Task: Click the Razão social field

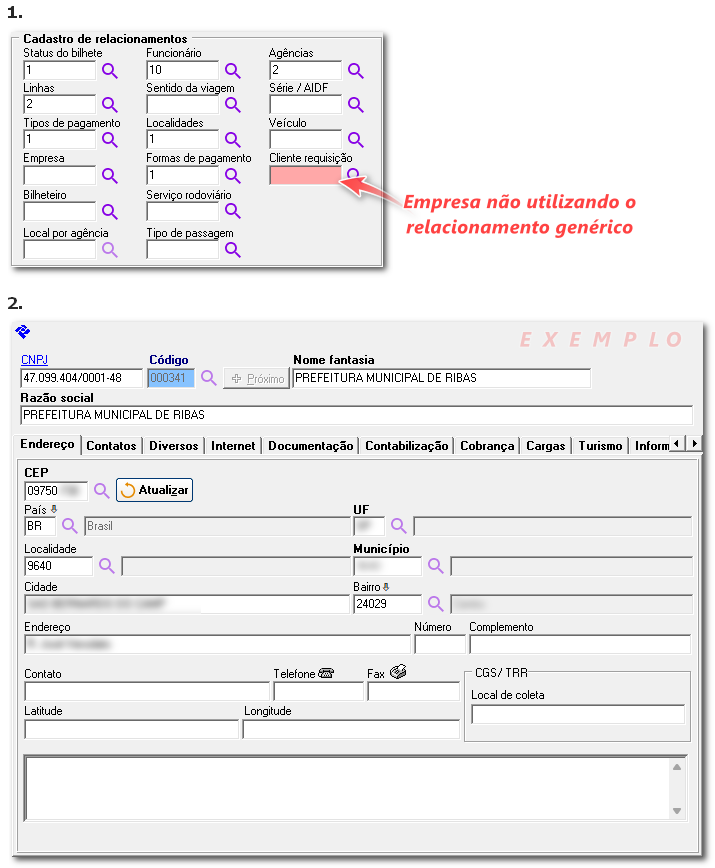Action: click(356, 415)
